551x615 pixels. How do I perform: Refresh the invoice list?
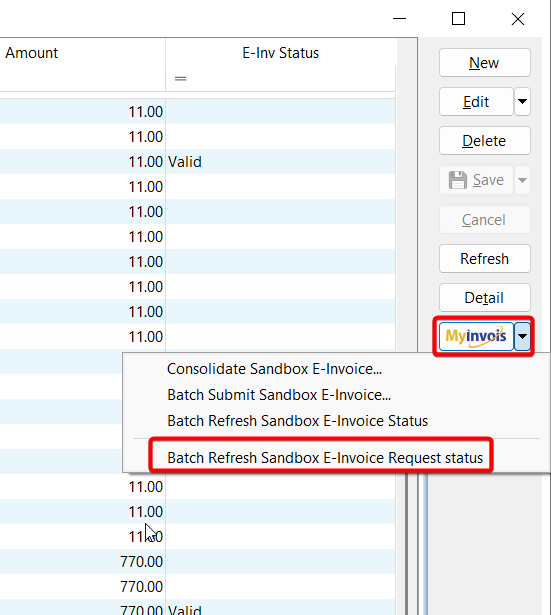pos(485,259)
